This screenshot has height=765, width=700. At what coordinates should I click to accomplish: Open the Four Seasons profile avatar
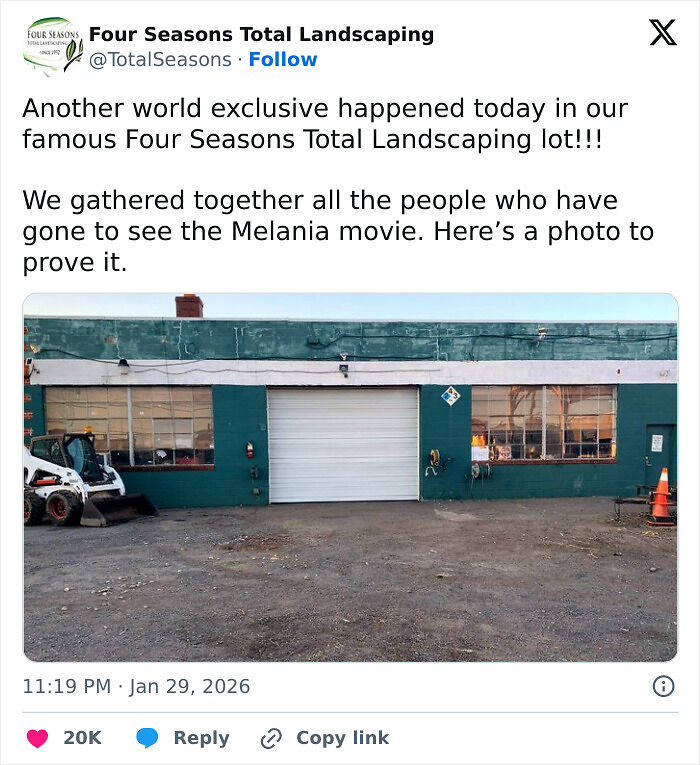tap(53, 46)
